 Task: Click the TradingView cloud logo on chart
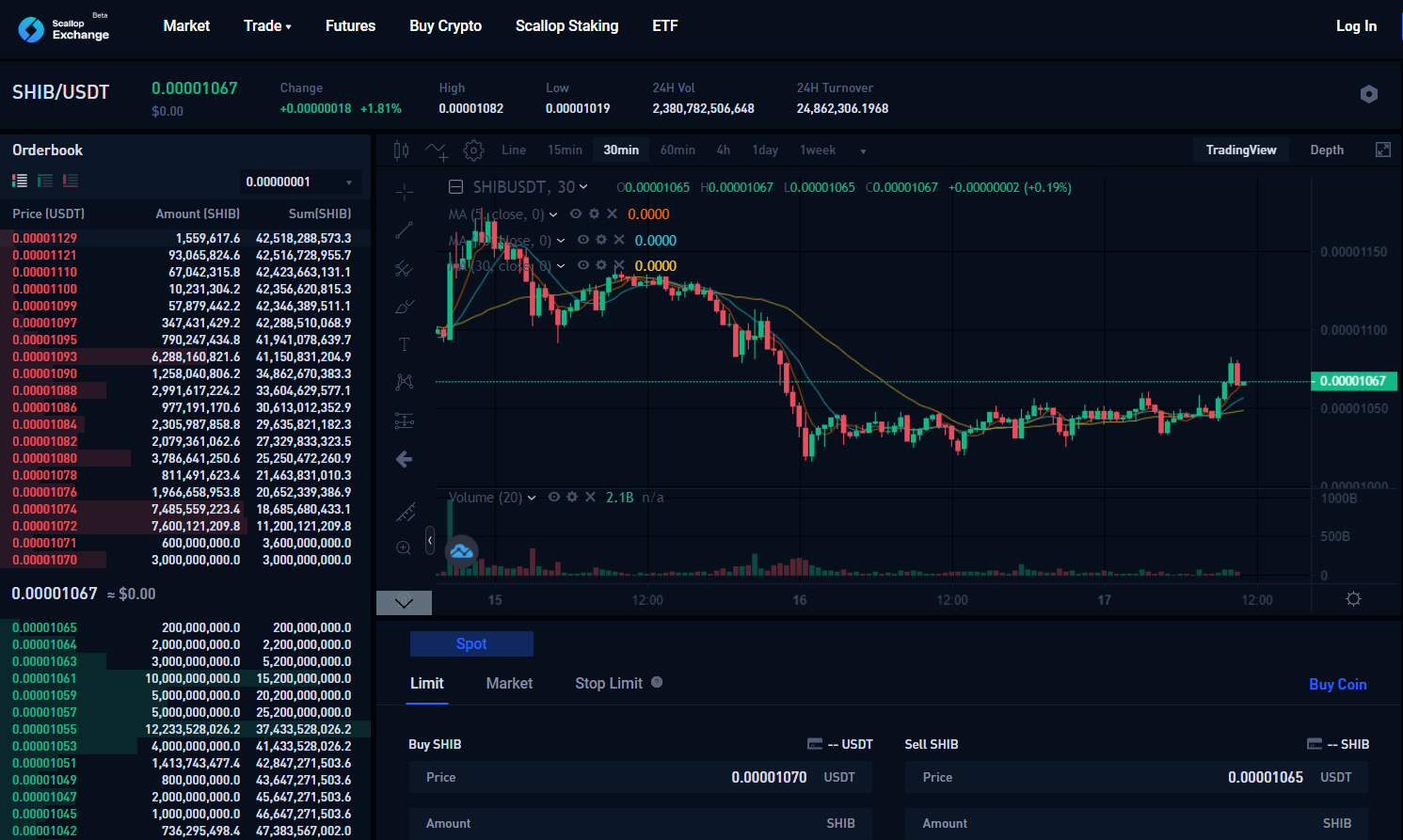coord(461,551)
